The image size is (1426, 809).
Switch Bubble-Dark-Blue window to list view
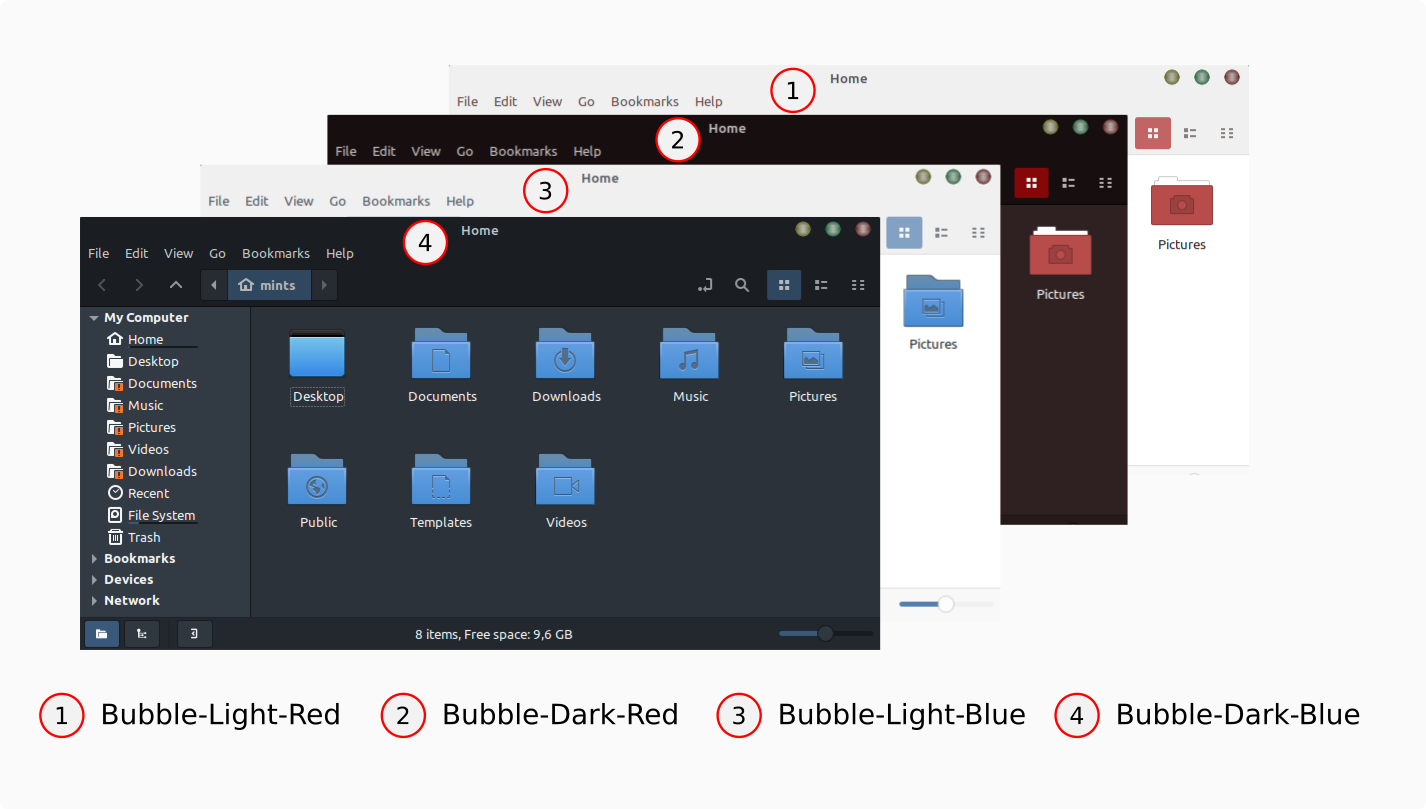821,285
